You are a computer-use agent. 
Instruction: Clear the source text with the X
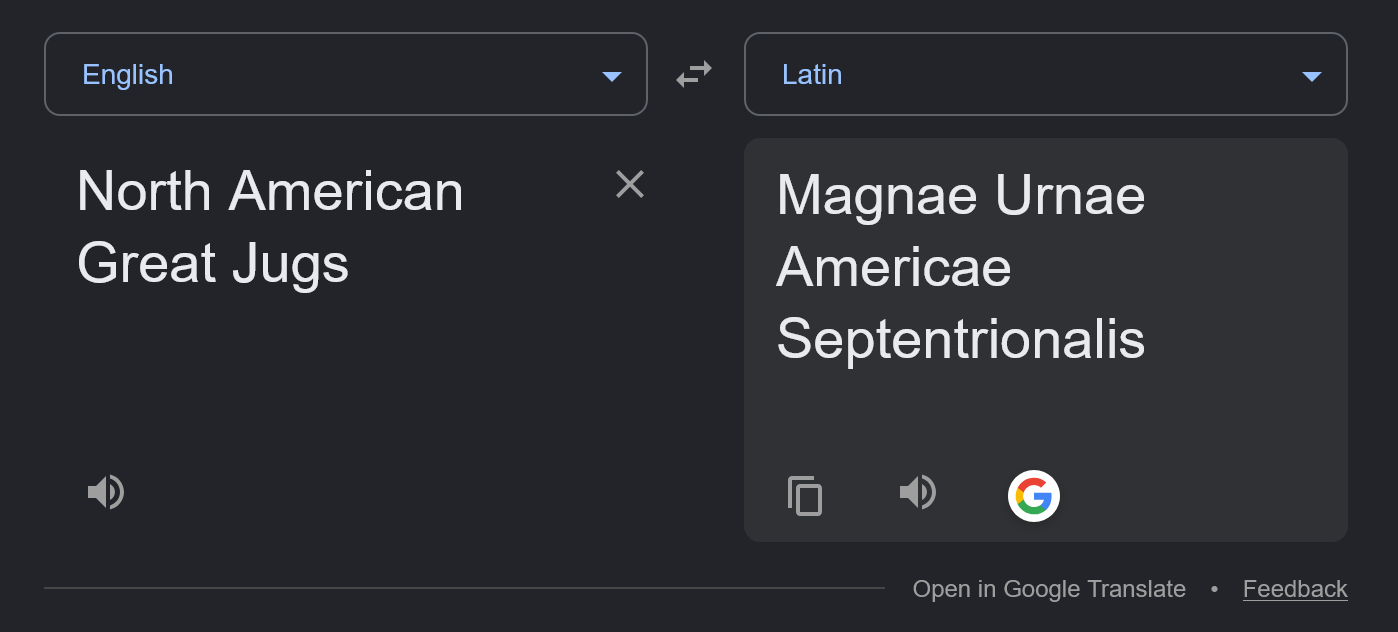pyautogui.click(x=630, y=184)
